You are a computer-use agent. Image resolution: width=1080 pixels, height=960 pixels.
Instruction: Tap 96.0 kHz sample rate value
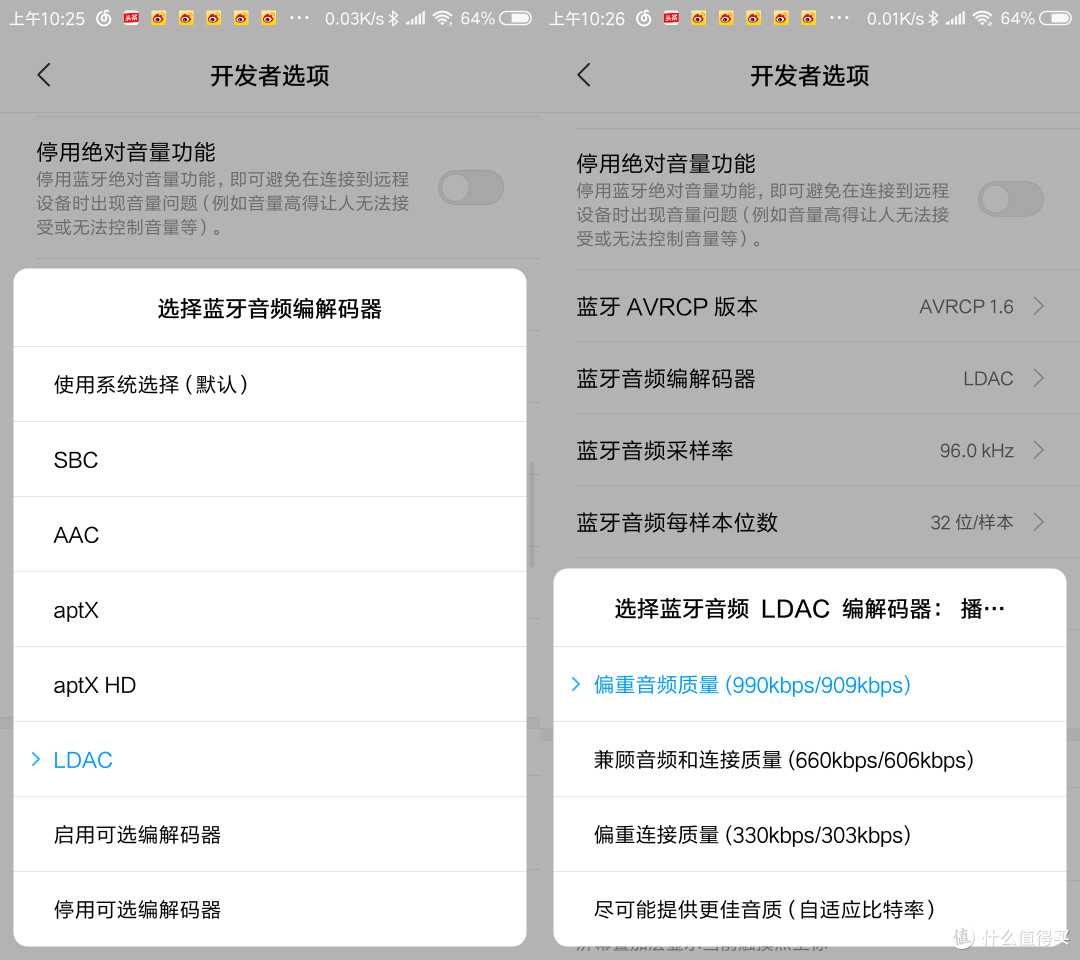tap(977, 450)
